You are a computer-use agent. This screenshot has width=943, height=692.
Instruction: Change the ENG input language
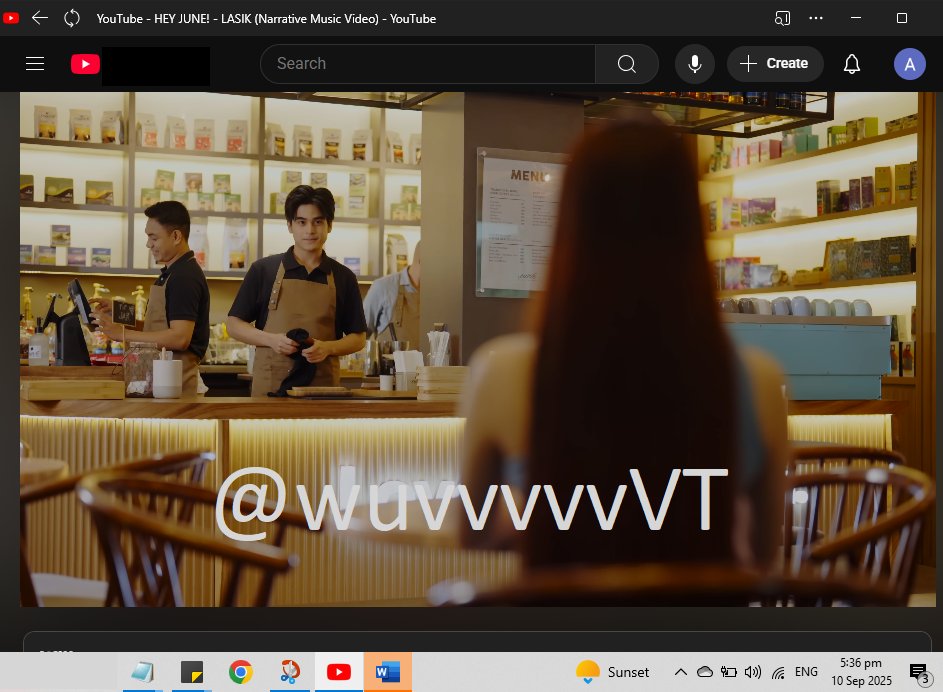806,672
